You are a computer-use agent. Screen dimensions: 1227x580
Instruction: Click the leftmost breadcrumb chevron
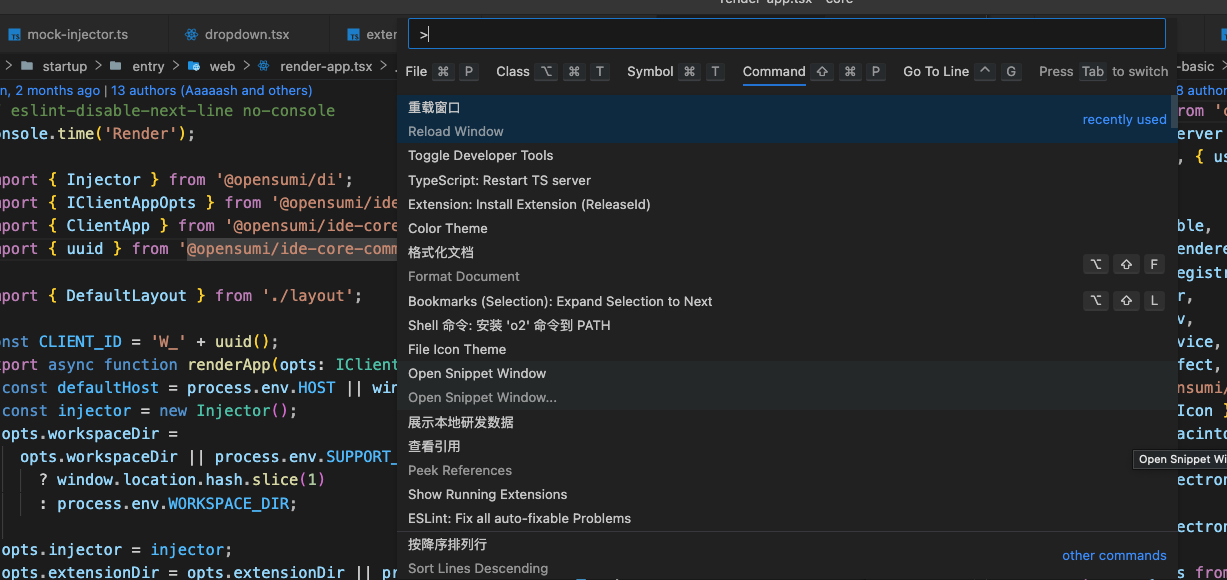8,66
